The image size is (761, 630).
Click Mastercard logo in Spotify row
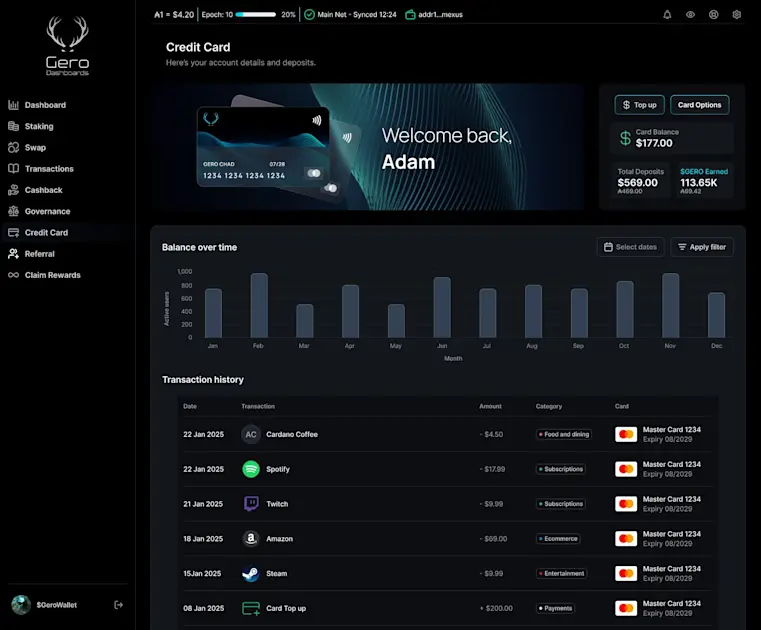click(626, 469)
